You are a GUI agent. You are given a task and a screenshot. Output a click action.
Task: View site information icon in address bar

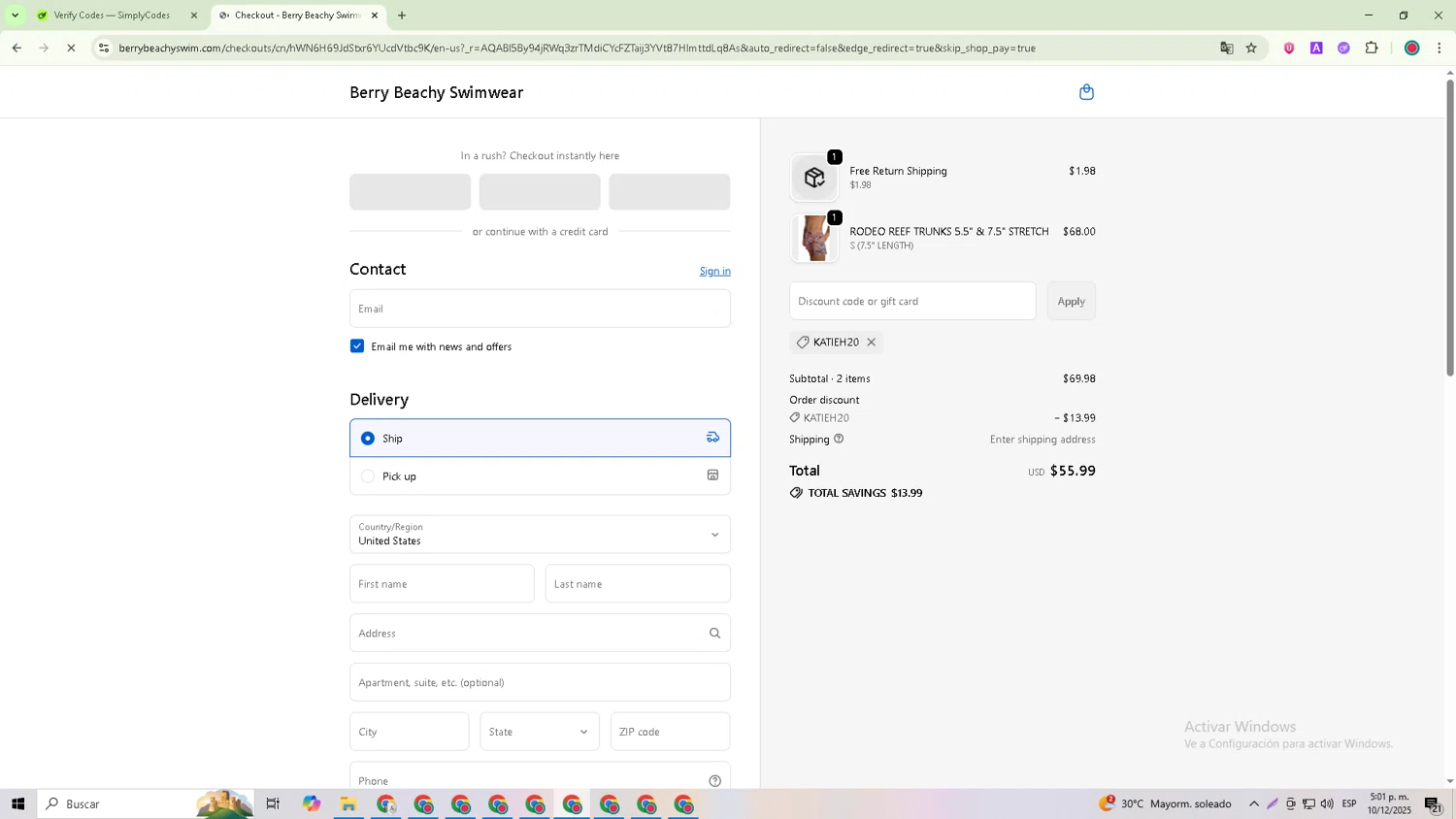tap(104, 48)
